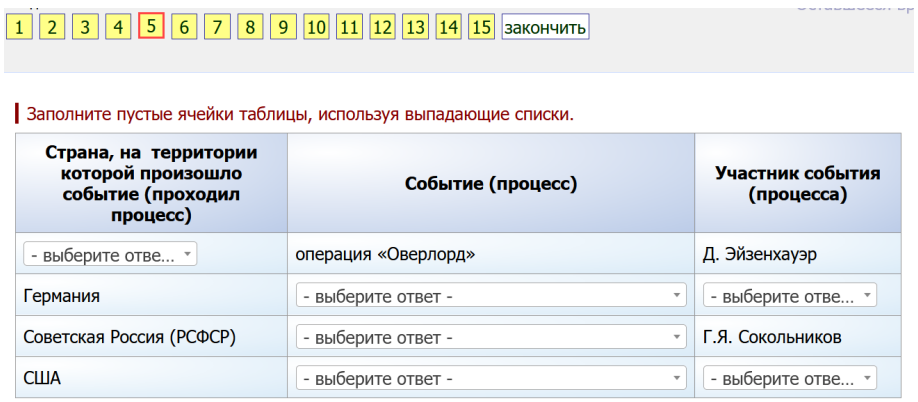Choose participant dropdown in the США row
The width and height of the screenshot is (918, 402).
coord(790,379)
